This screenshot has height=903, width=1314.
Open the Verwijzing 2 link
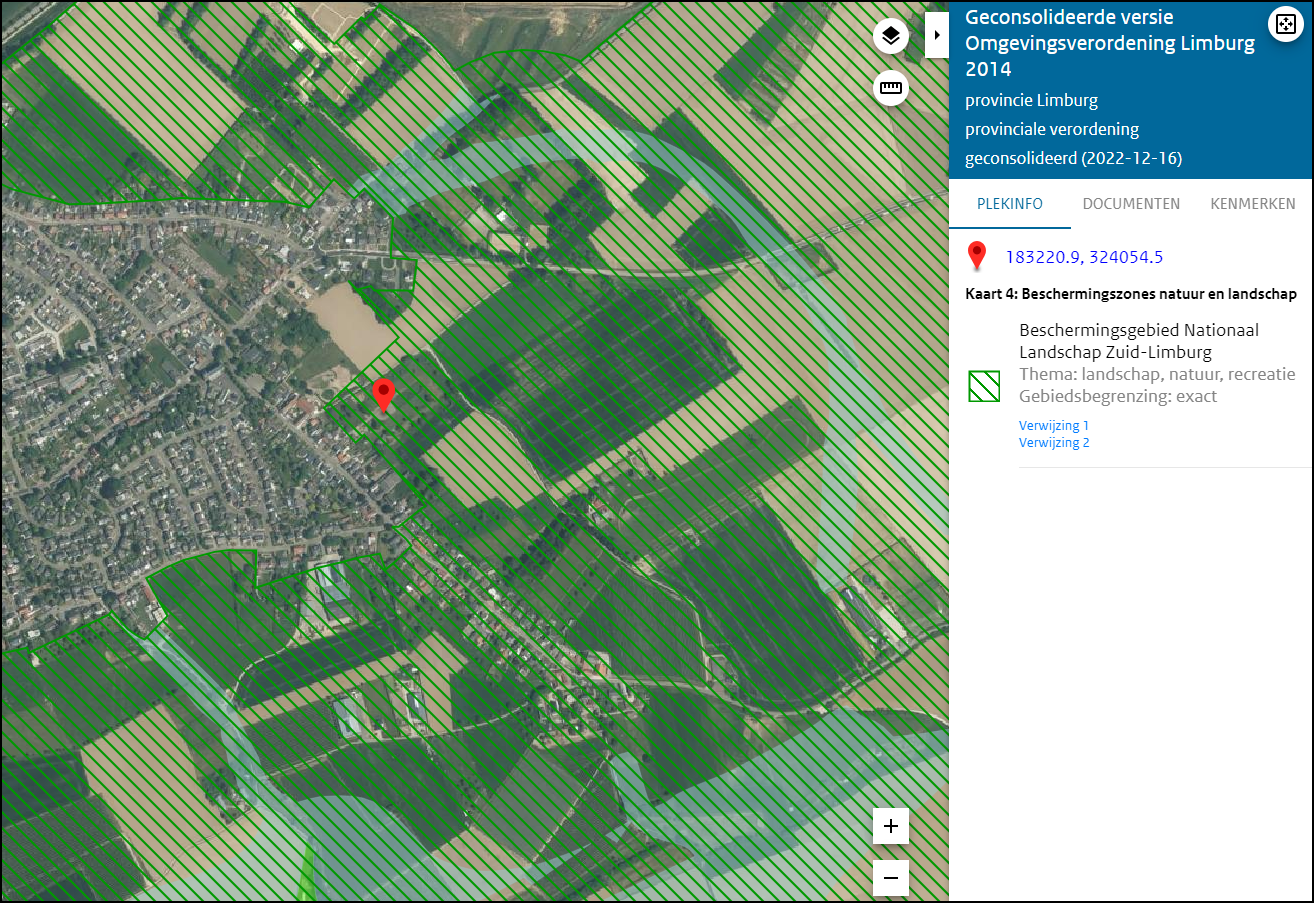point(1054,443)
